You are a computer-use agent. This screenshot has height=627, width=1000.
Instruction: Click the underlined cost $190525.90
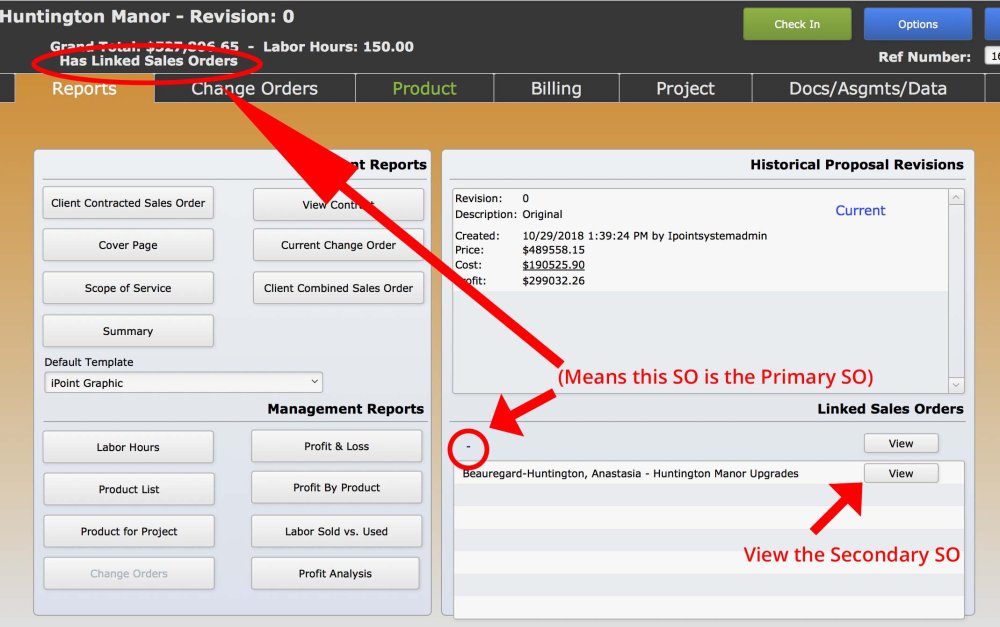(x=553, y=265)
